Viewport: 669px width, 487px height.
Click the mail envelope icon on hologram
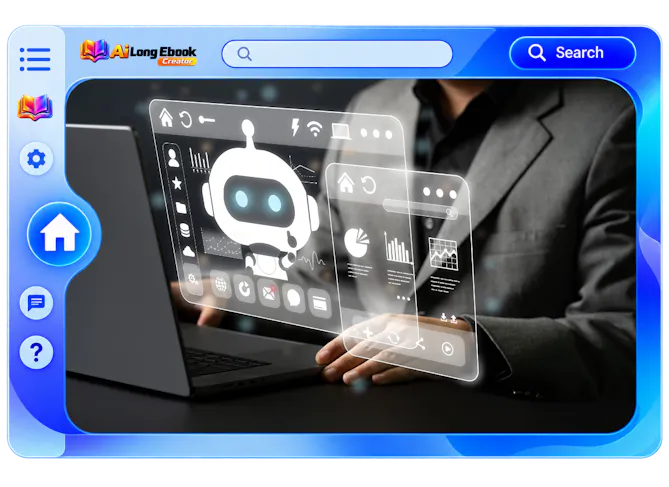tap(269, 292)
